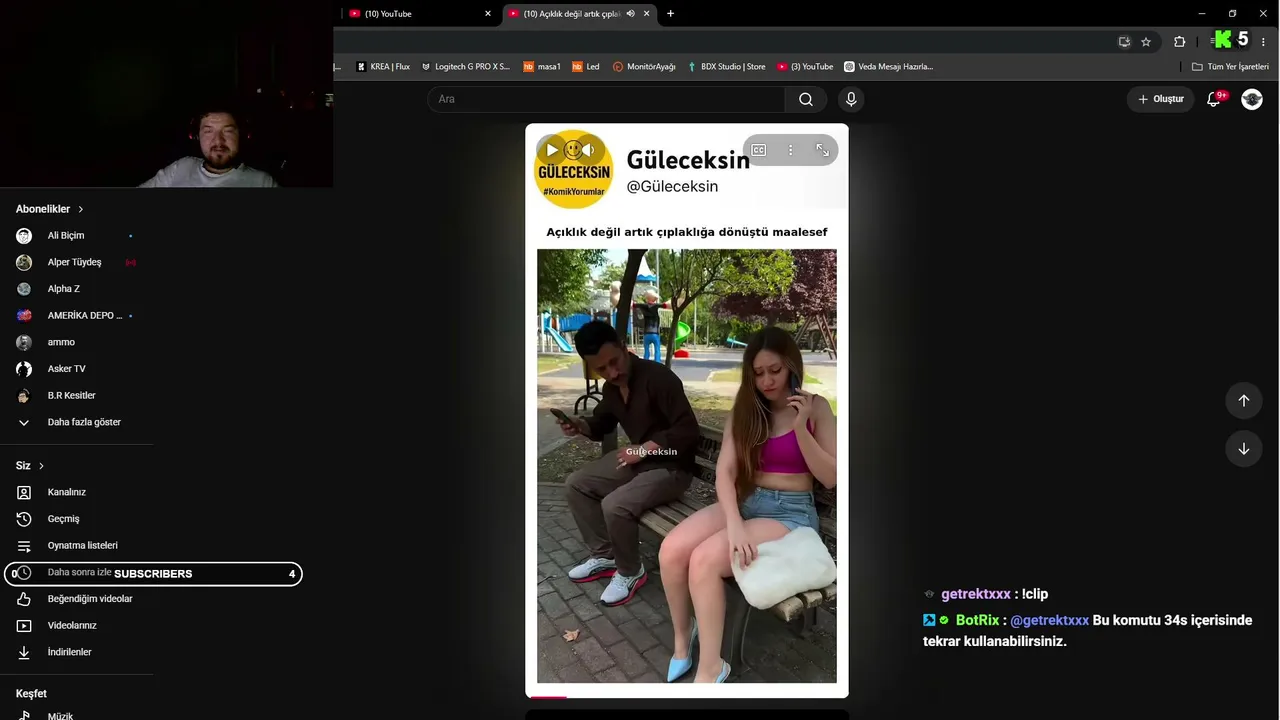Open the Led bookmark
The height and width of the screenshot is (720, 1280).
586,67
